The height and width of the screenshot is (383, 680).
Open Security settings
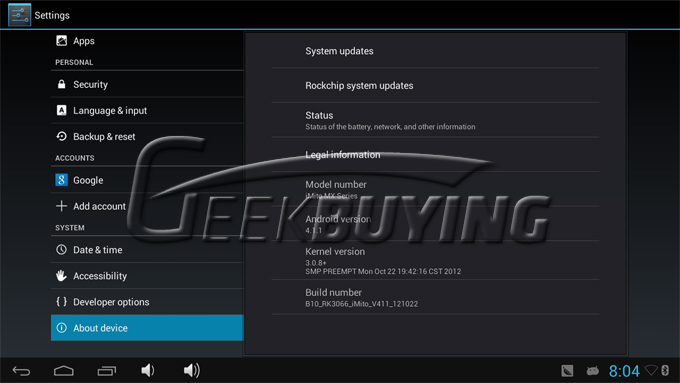tap(147, 84)
